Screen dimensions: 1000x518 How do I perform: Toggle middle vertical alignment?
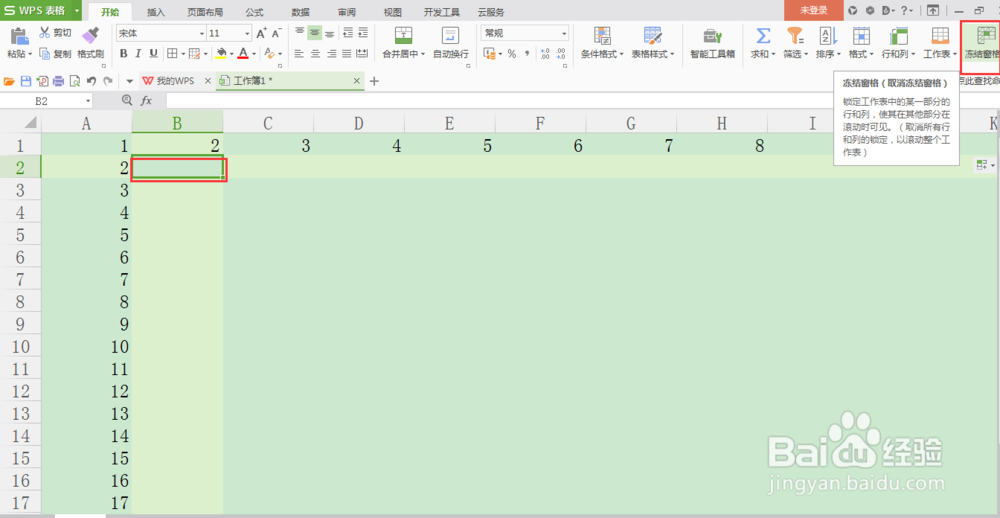click(314, 33)
